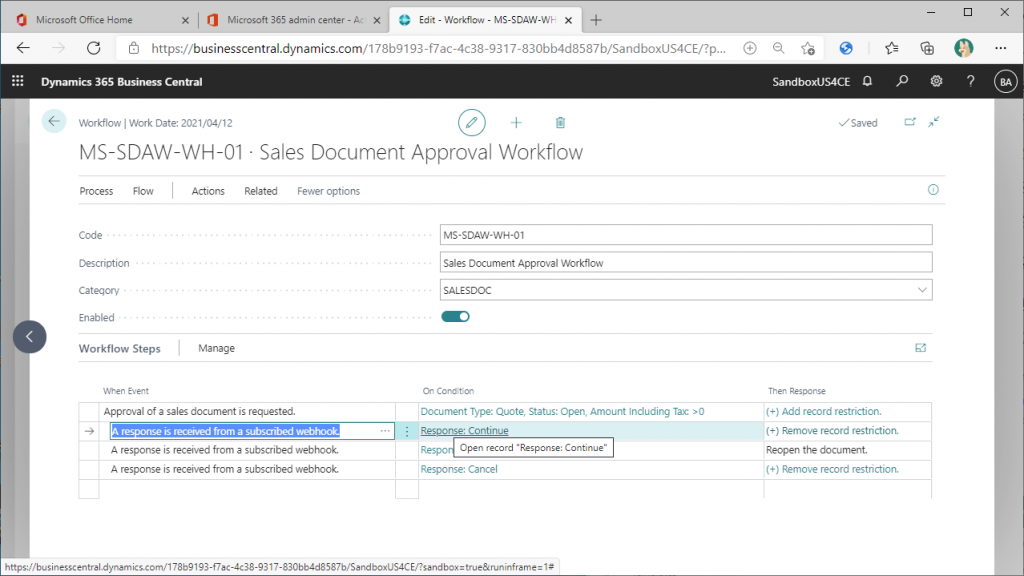Open the browser Settings and more menu
Image resolution: width=1024 pixels, height=576 pixels.
pyautogui.click(x=1000, y=48)
